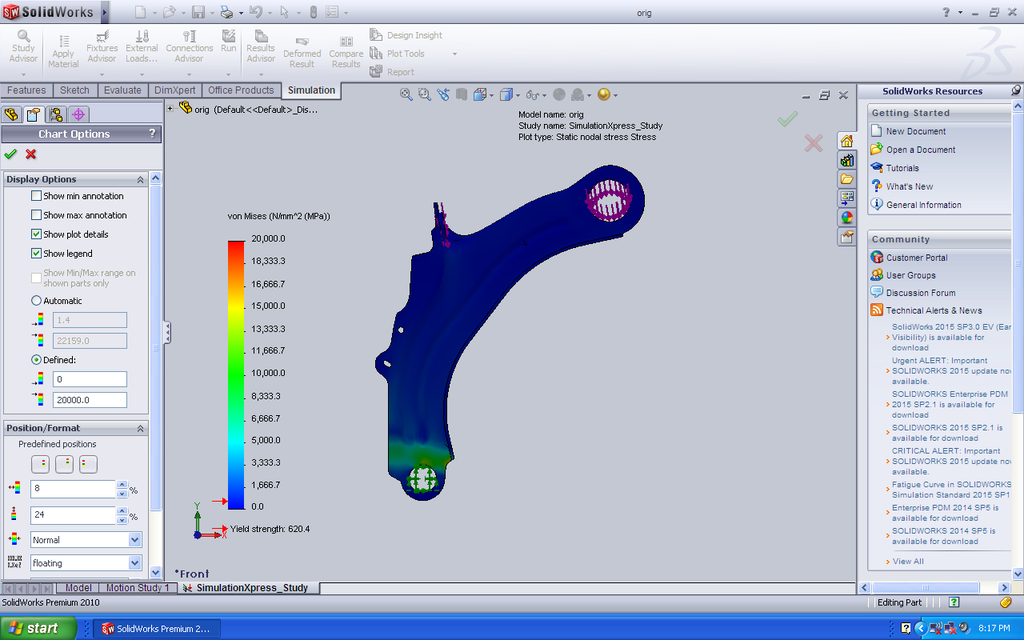Click the New document toolbar icon
Screen dimensions: 1024x640
pyautogui.click(x=140, y=12)
